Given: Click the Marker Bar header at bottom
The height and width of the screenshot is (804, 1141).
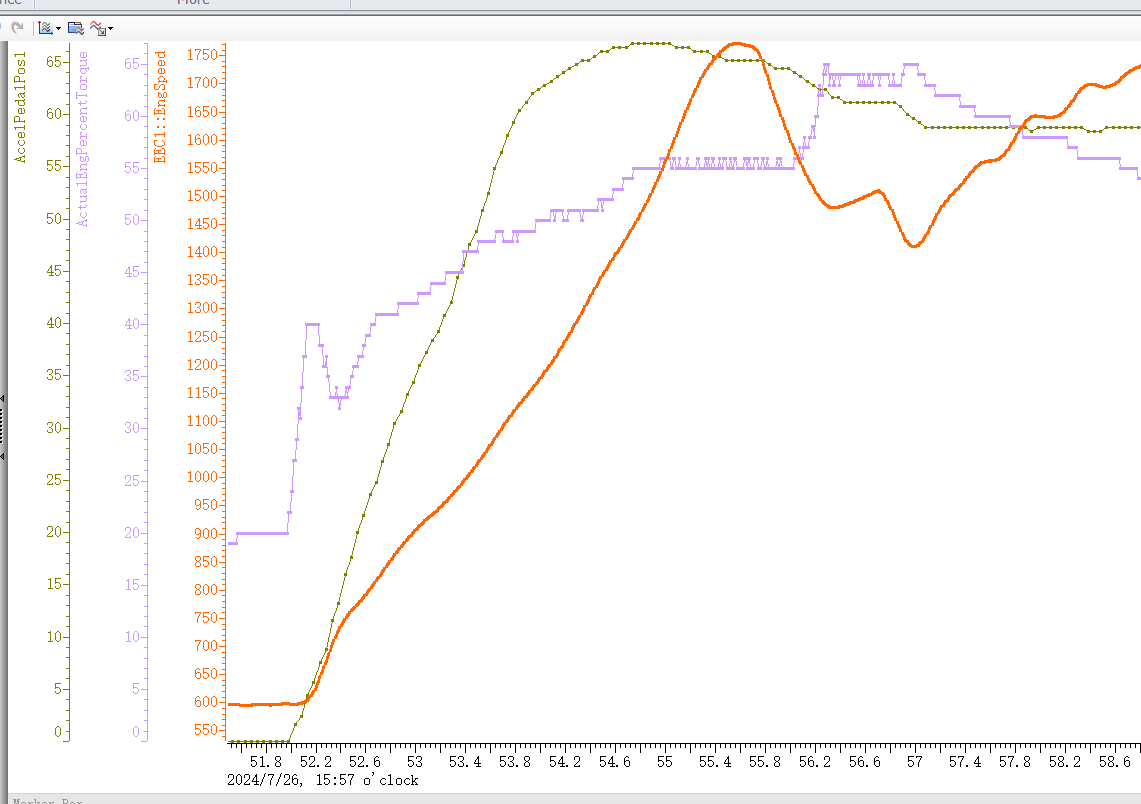Looking at the screenshot, I should click(x=47, y=800).
